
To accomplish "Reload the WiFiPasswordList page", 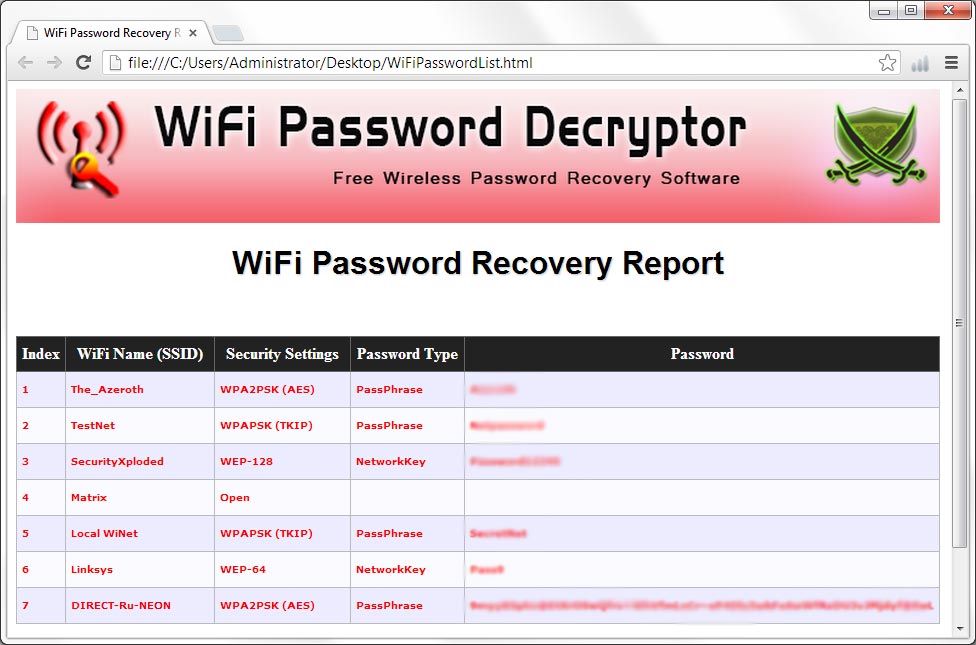I will 84,63.
